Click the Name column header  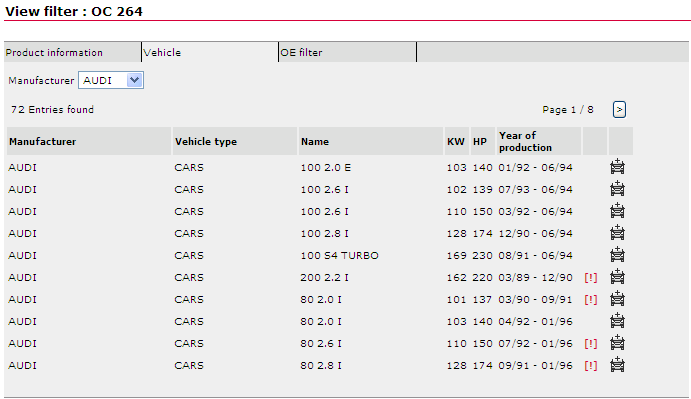coord(371,142)
